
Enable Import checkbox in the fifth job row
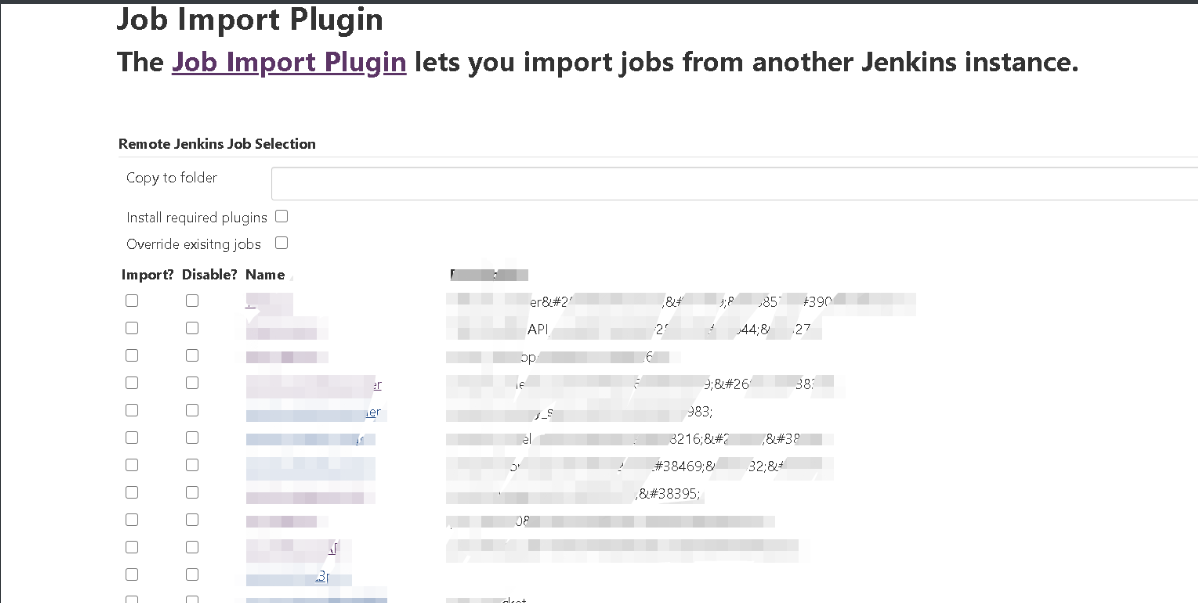[132, 410]
